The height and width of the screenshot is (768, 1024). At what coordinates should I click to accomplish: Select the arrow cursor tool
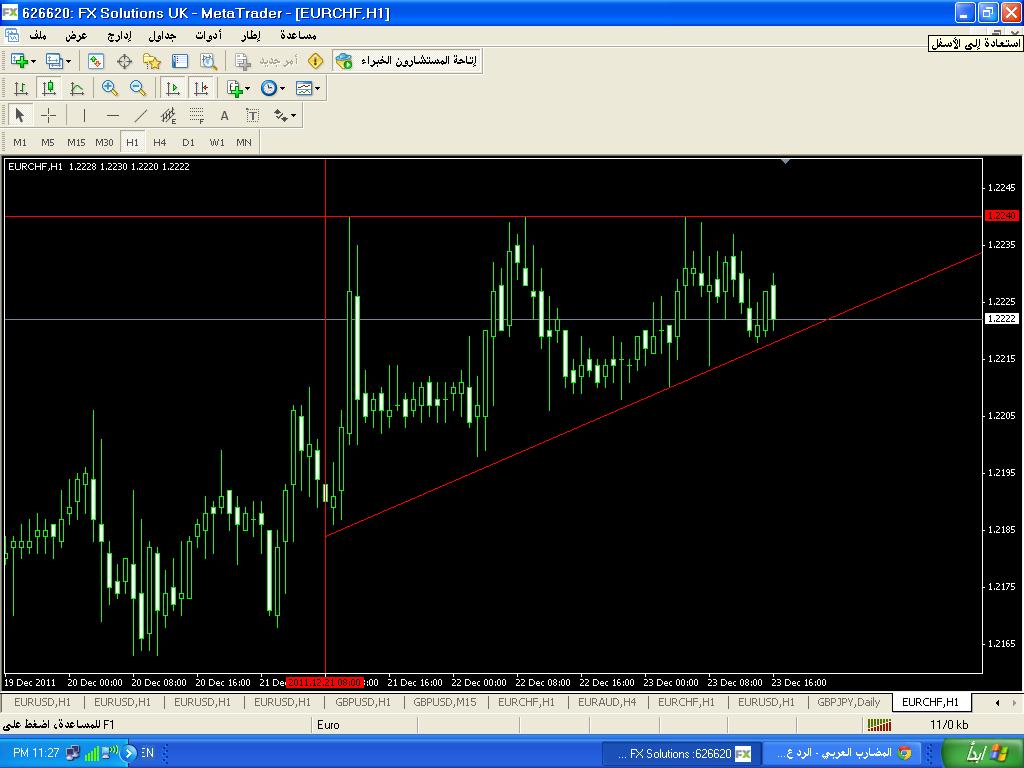click(20, 116)
